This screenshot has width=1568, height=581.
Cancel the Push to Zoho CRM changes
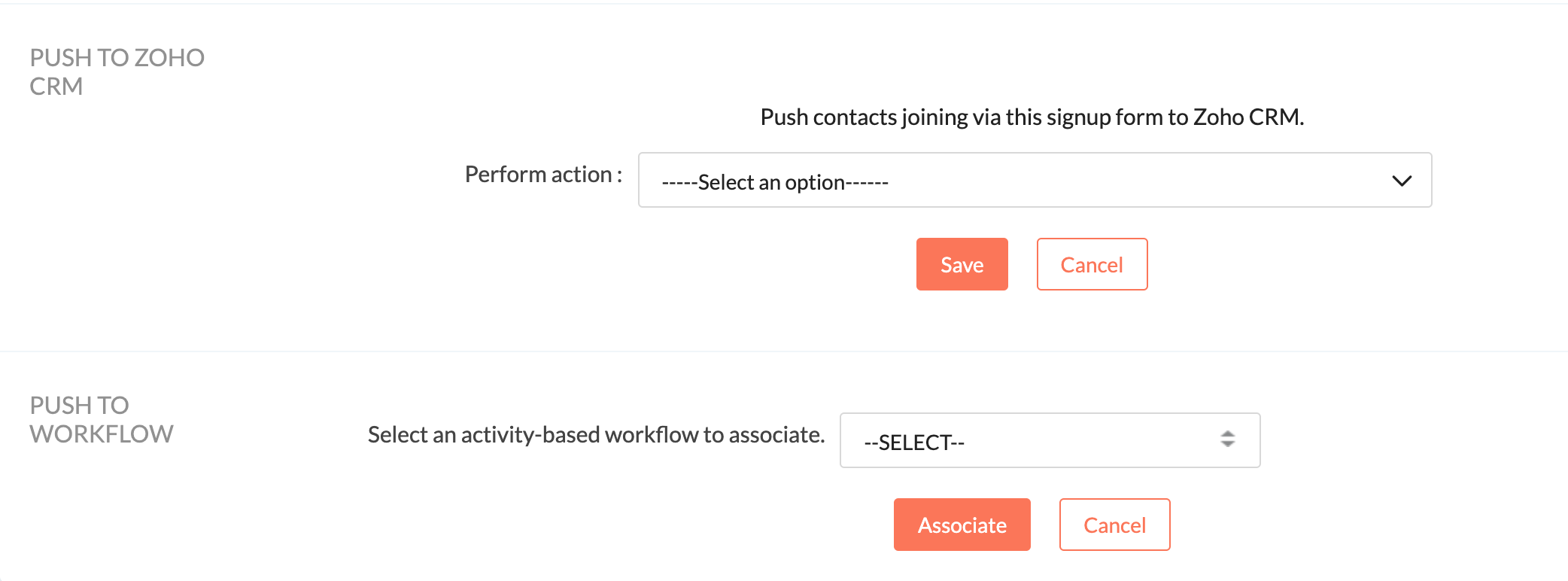[x=1091, y=265]
